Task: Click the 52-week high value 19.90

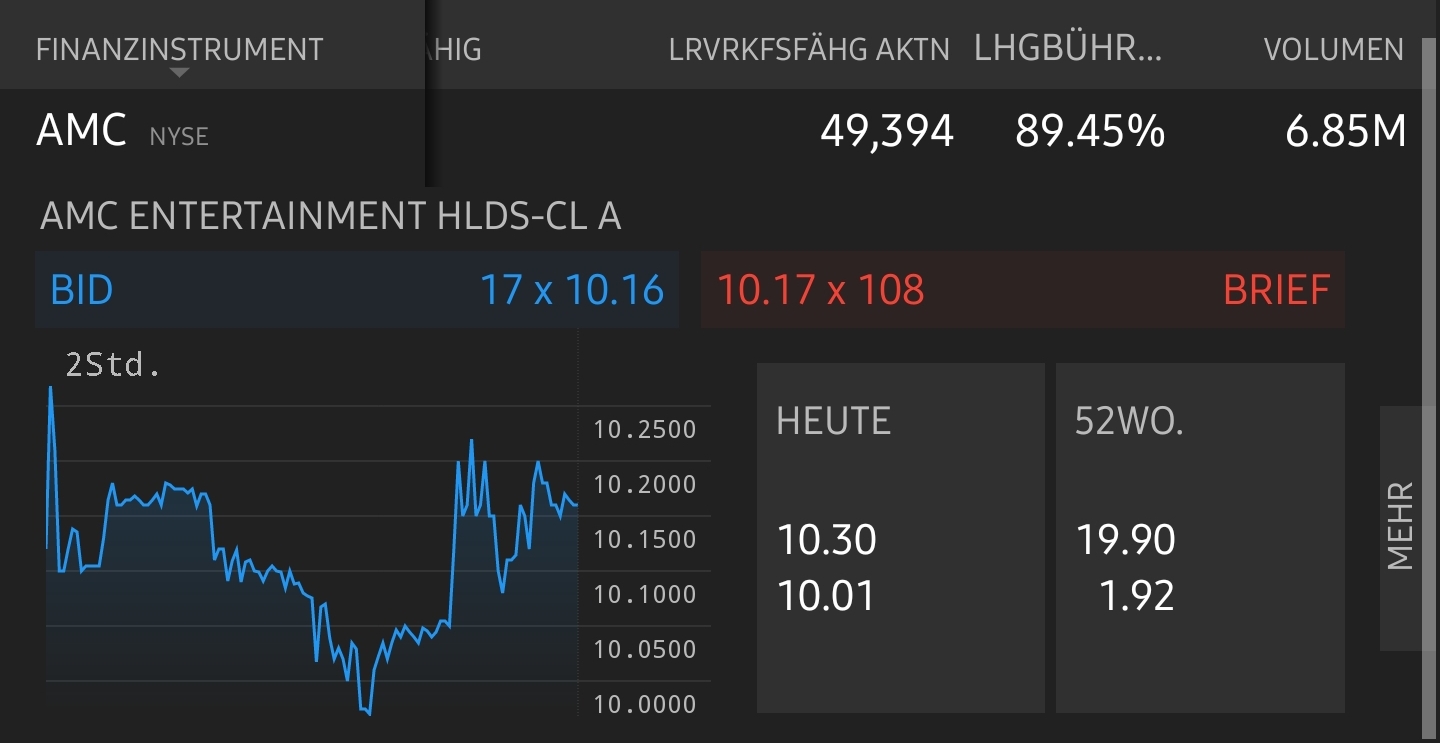Action: [x=1126, y=541]
